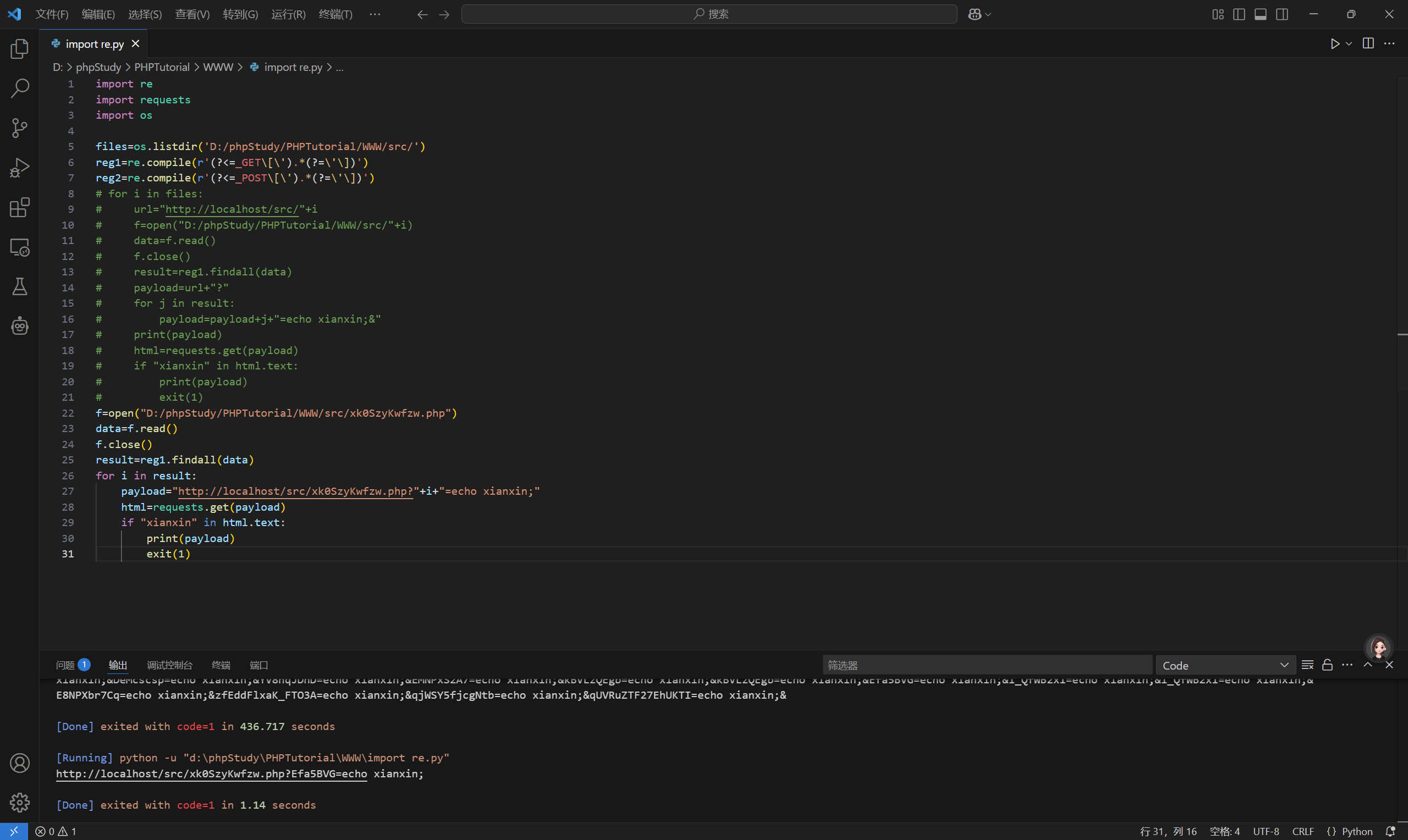Open Source Control view
The width and height of the screenshot is (1408, 840).
click(x=20, y=128)
